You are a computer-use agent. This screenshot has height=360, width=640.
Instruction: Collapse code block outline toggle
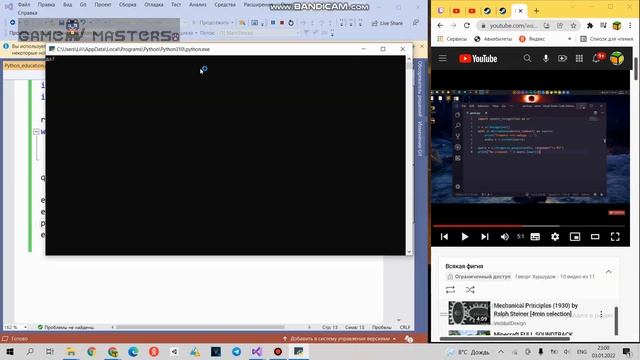(x=36, y=131)
